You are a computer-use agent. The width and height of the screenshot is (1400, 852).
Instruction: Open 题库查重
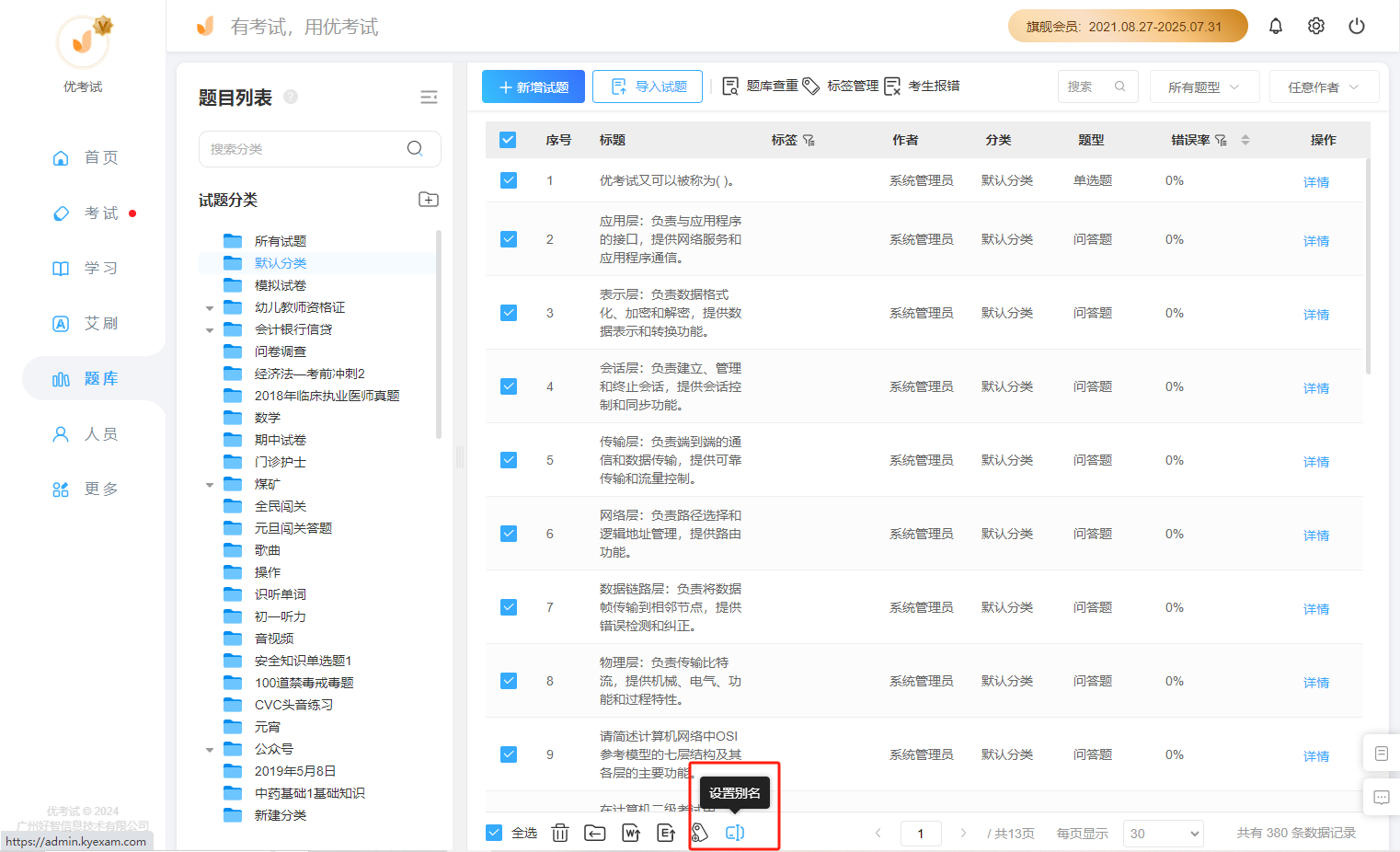(760, 86)
